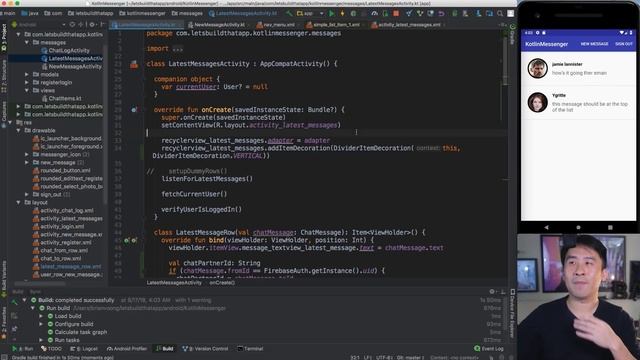Open Android Profiler tool window tab

click(x=127, y=349)
